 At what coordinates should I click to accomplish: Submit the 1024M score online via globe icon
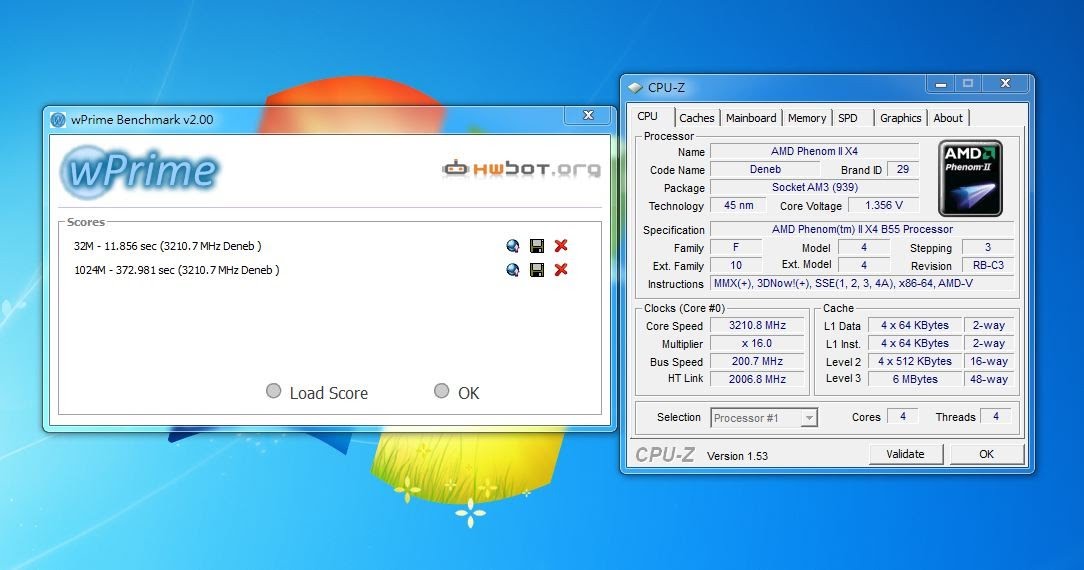coord(512,270)
